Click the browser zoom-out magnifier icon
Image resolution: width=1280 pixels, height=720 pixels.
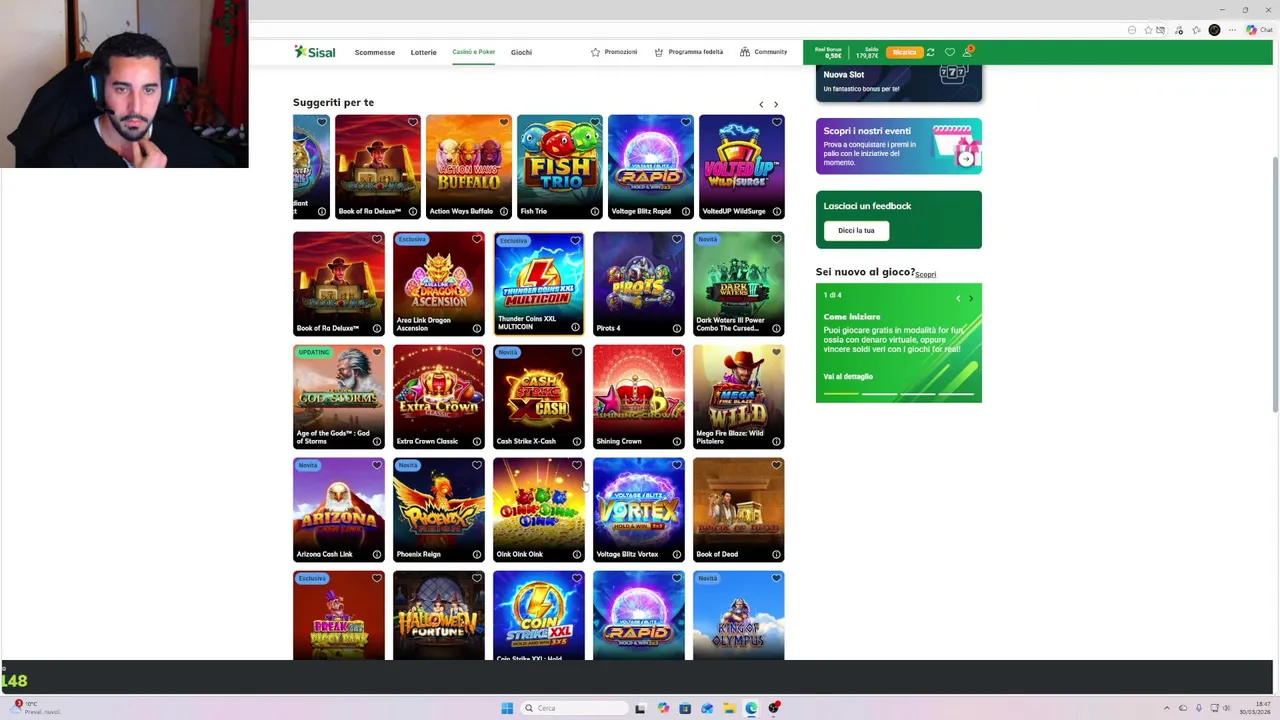click(1132, 30)
